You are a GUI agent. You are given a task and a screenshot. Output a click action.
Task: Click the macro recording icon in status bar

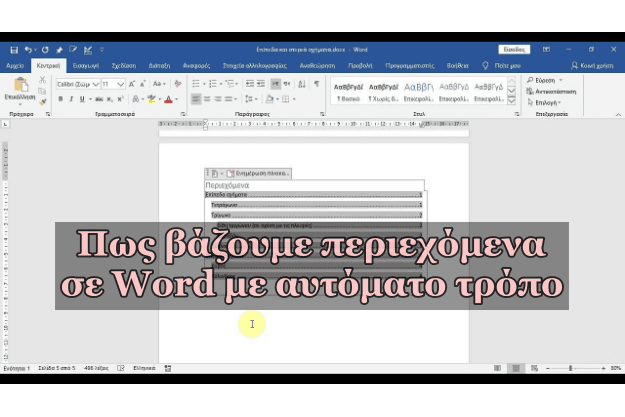[x=168, y=368]
